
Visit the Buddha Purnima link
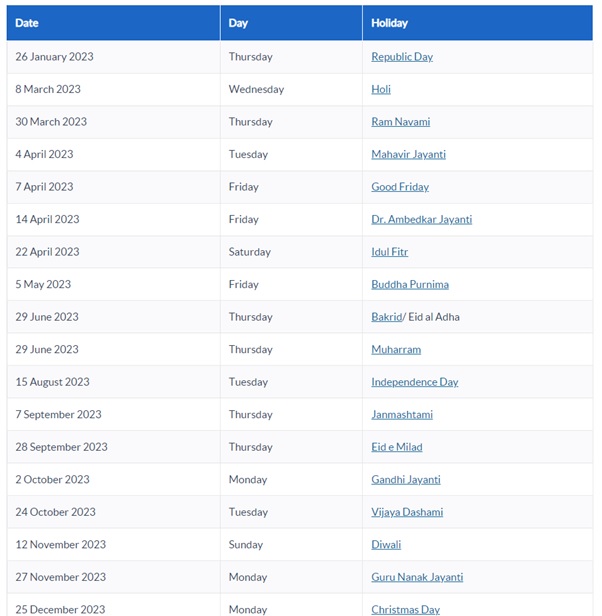pos(410,284)
